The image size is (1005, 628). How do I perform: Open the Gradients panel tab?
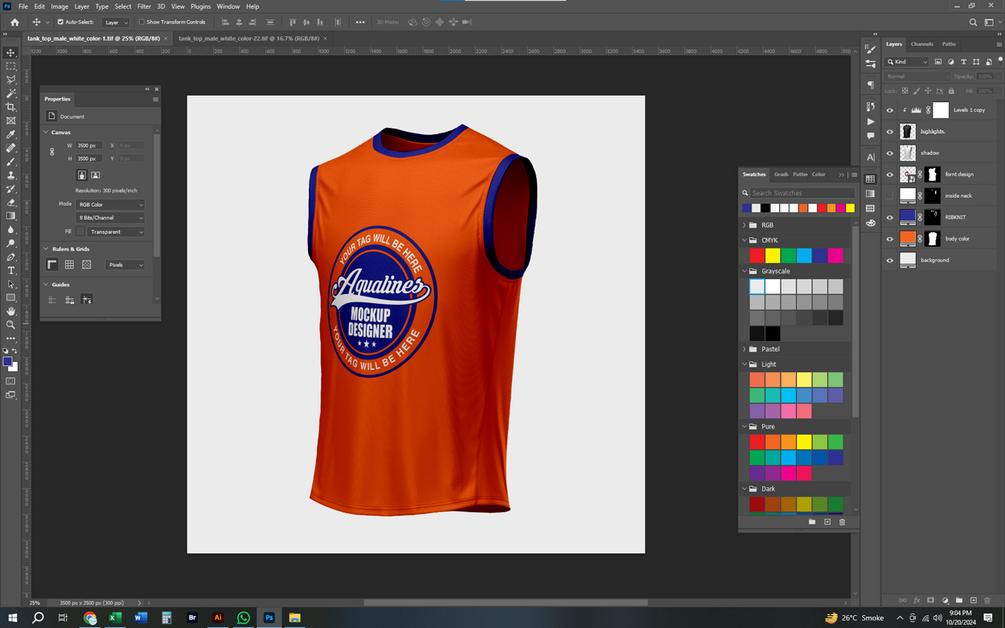[781, 174]
